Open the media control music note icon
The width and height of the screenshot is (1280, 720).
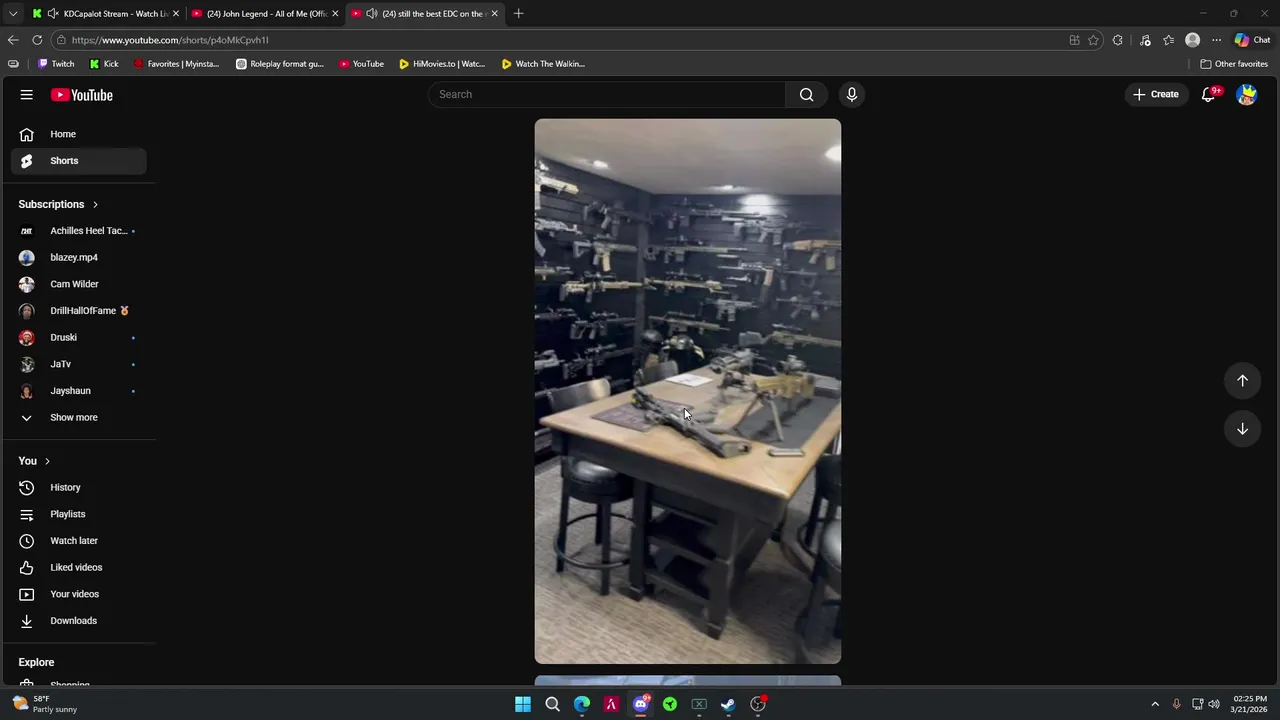(1145, 40)
